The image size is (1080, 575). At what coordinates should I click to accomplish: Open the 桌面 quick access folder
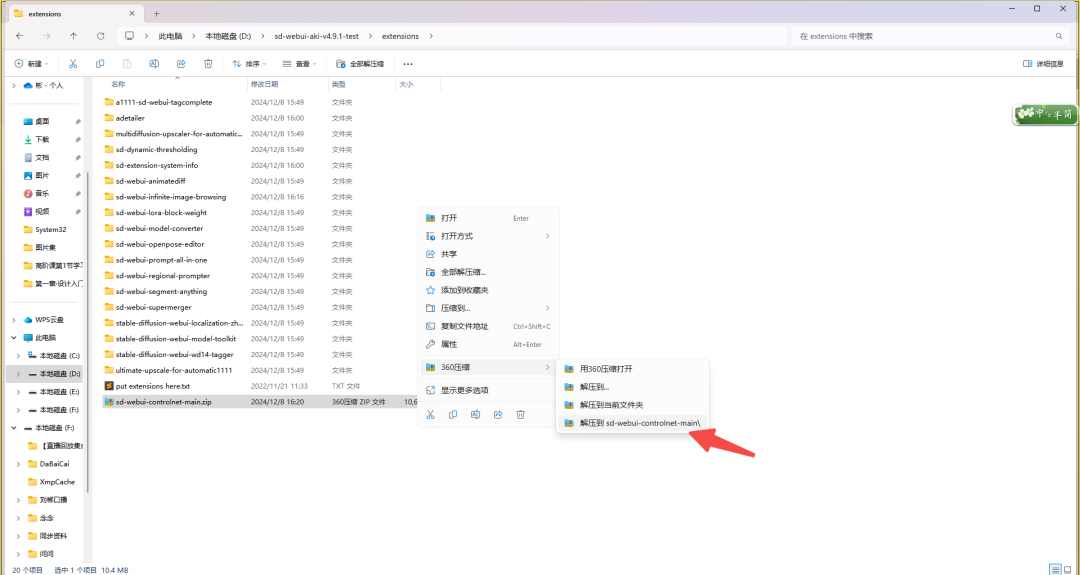[42, 121]
